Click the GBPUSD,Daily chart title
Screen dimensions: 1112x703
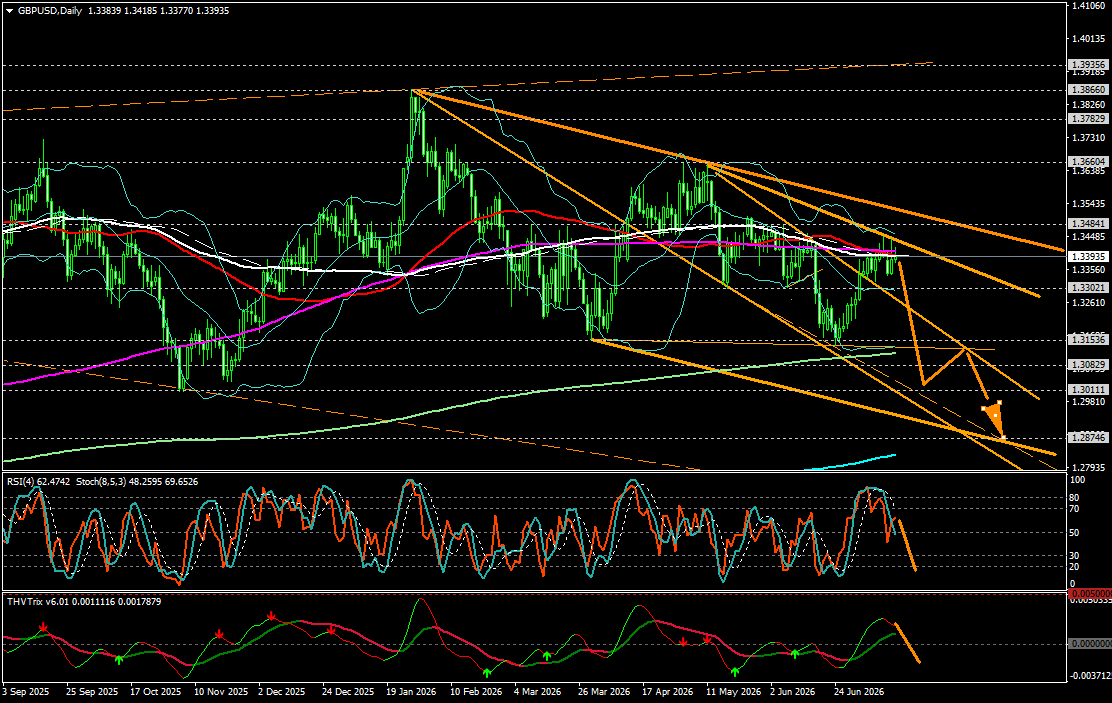pos(50,11)
